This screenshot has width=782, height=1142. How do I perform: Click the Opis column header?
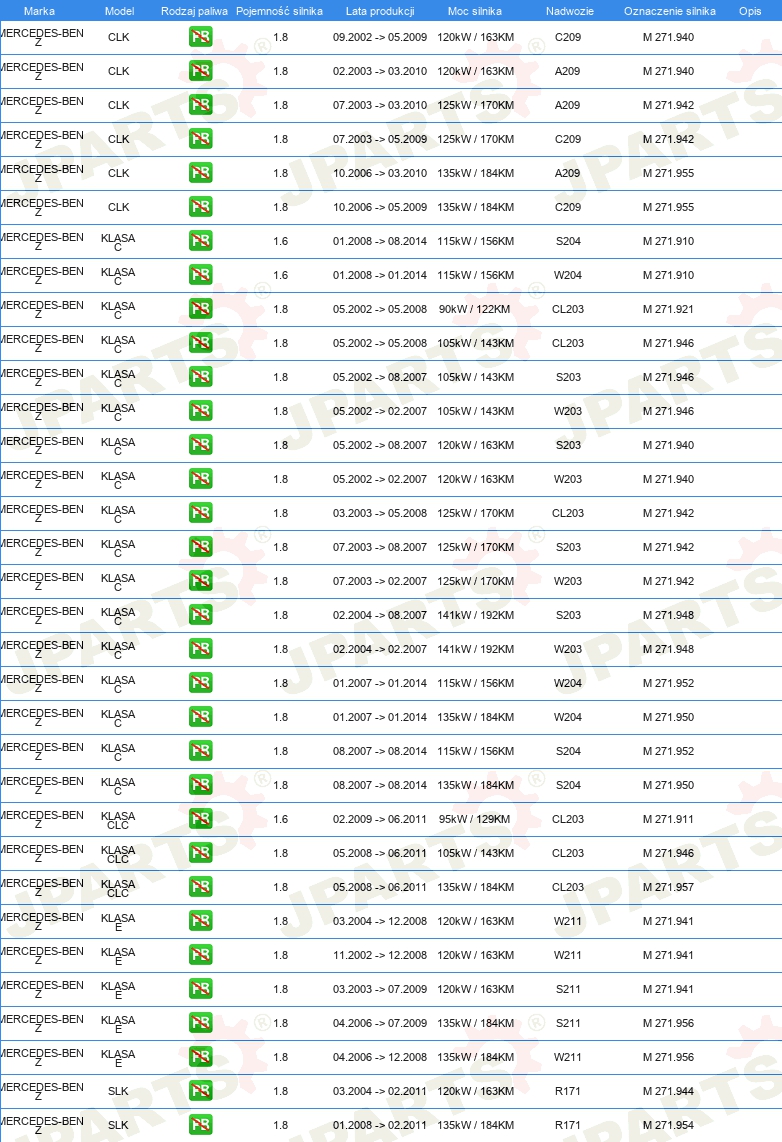click(750, 11)
